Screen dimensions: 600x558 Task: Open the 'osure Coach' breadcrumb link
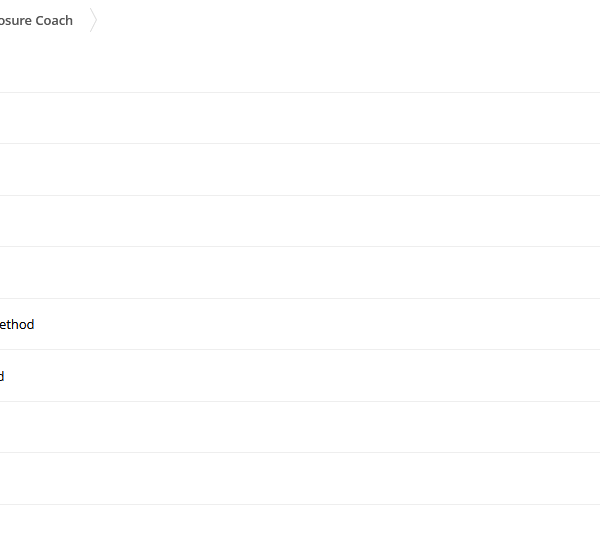point(36,20)
